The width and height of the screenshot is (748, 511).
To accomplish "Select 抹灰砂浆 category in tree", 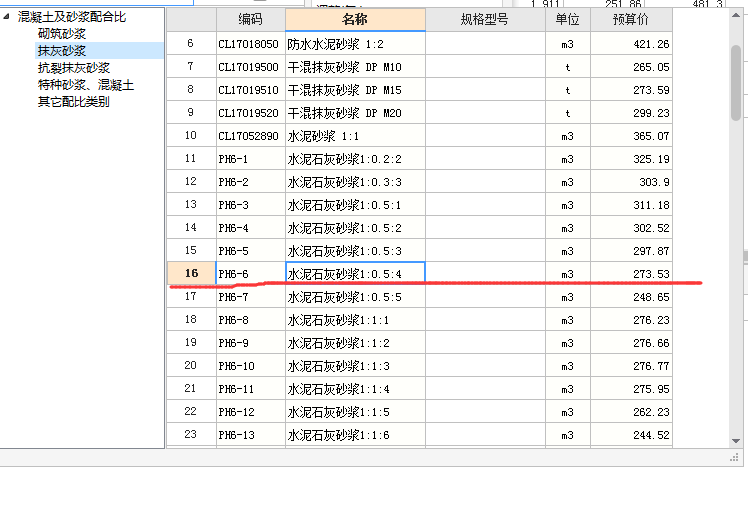I will click(62, 51).
